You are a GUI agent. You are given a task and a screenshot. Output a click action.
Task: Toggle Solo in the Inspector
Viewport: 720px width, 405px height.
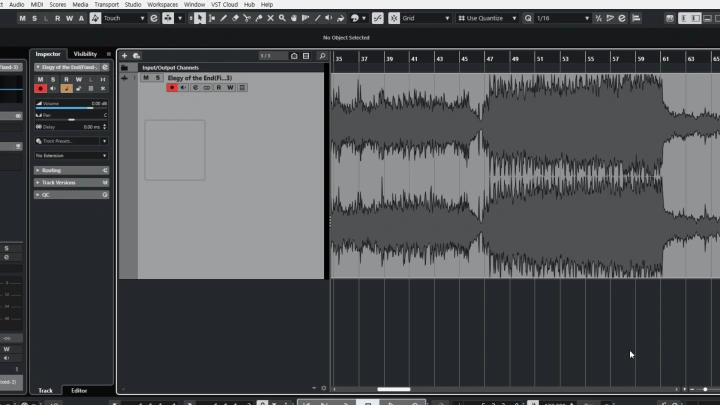[x=53, y=79]
